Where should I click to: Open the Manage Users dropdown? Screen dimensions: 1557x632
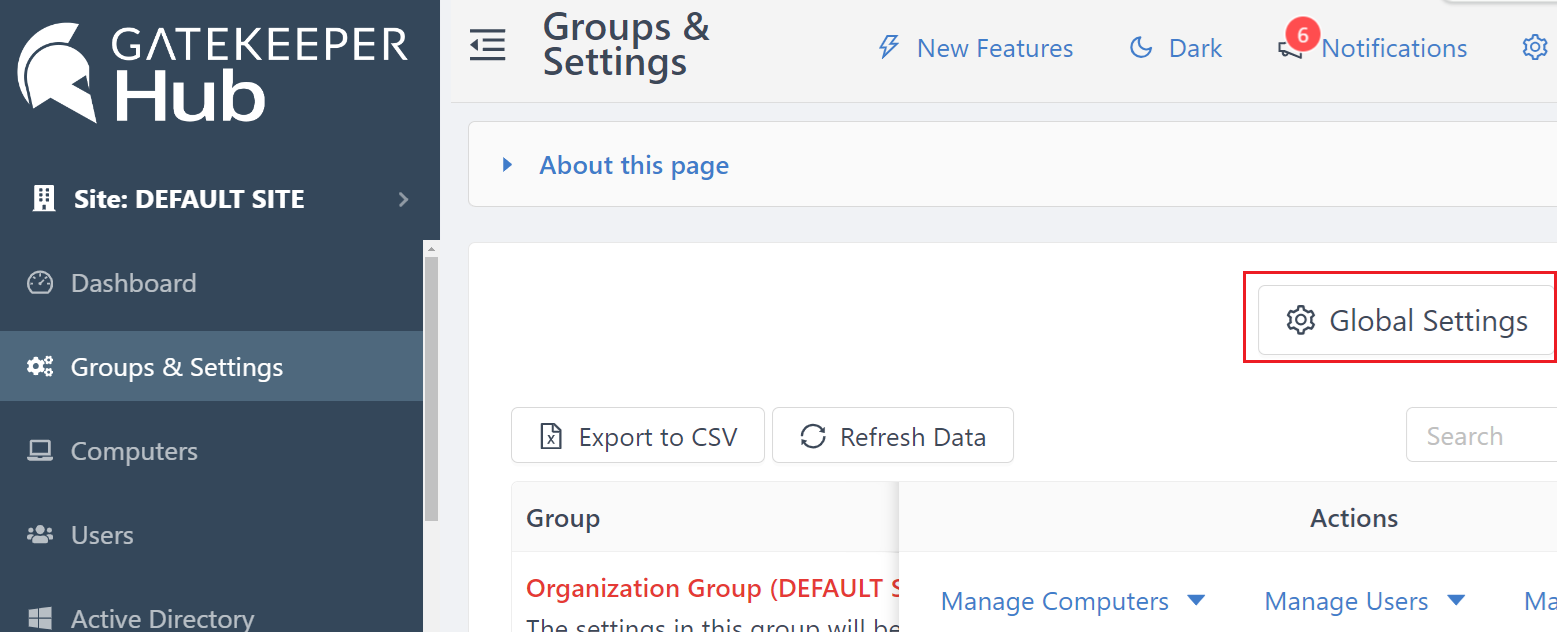[x=1364, y=601]
